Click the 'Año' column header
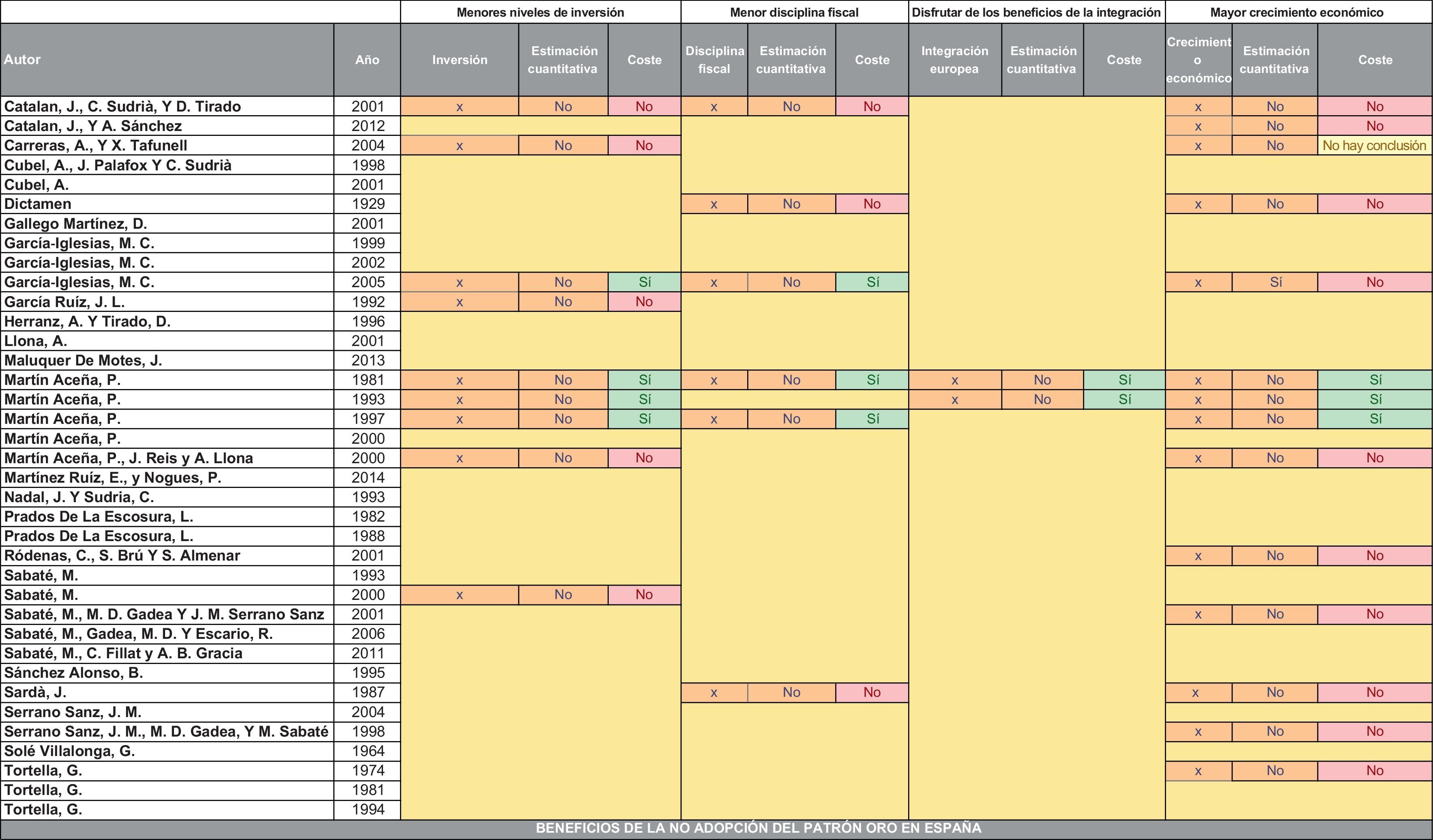This screenshot has height=840, width=1433. [x=367, y=60]
